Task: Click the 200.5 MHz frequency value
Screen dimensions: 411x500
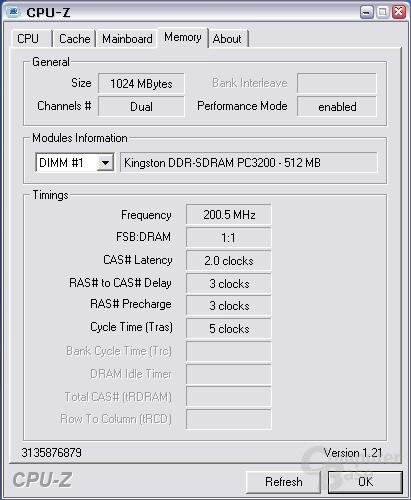Action: [229, 215]
